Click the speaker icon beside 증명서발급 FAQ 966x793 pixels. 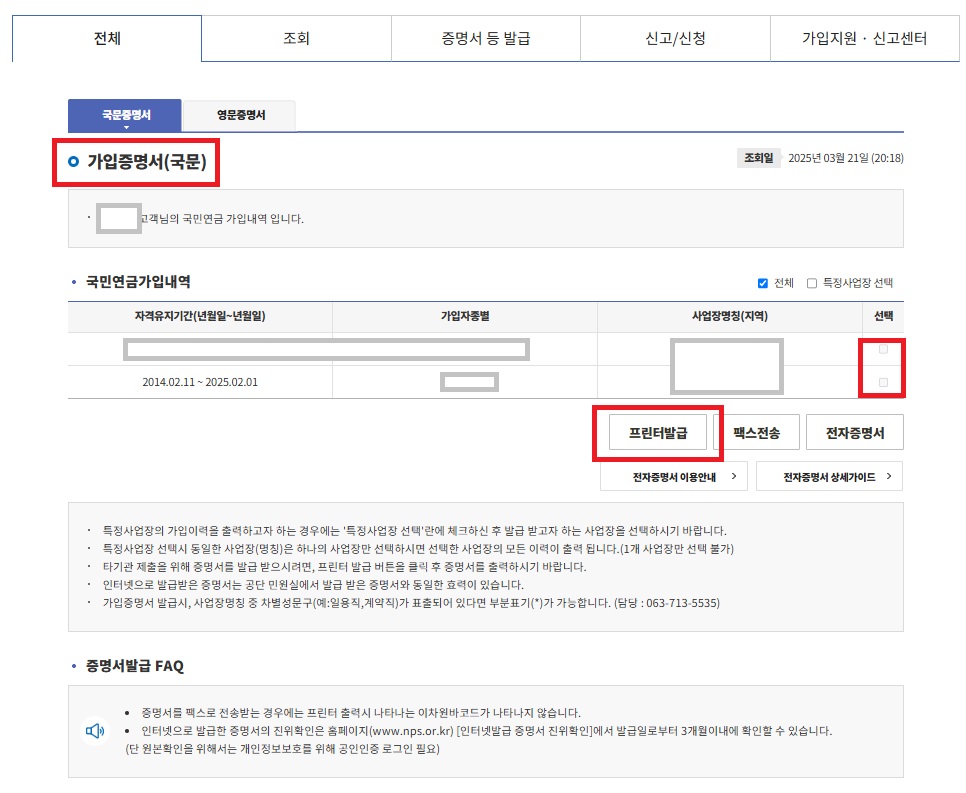pos(93,731)
